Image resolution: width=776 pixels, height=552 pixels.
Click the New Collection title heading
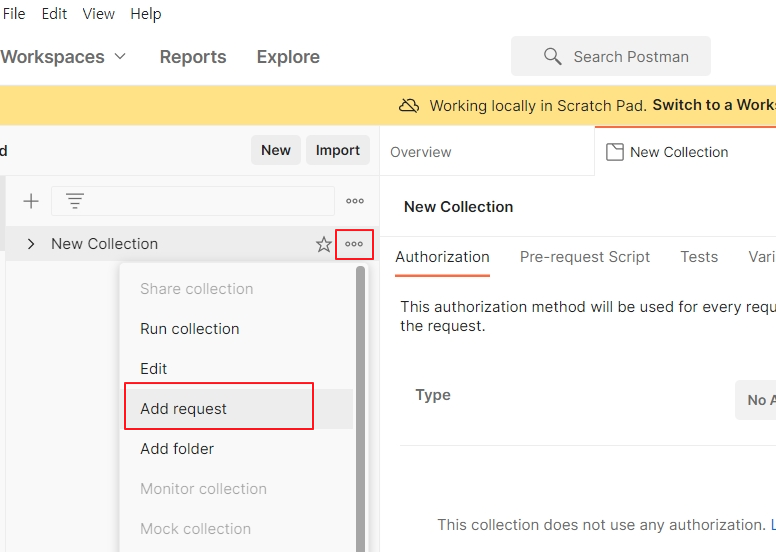458,207
